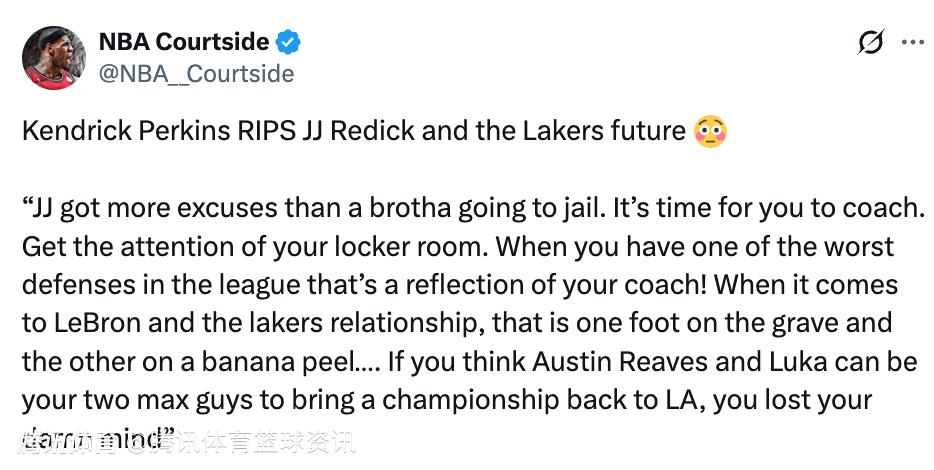Open the NBA Courtside profile picture

[x=53, y=57]
